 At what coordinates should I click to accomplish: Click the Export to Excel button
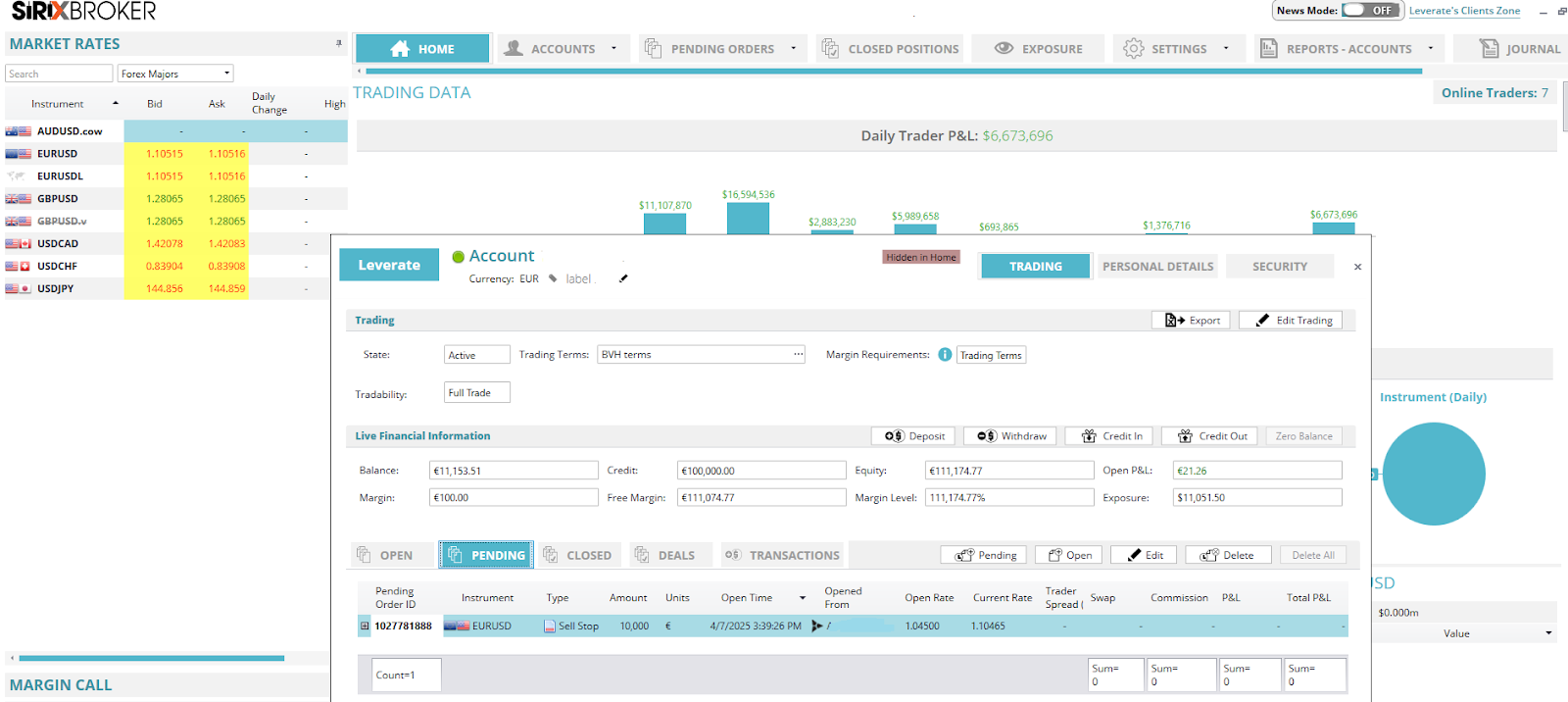click(1192, 321)
